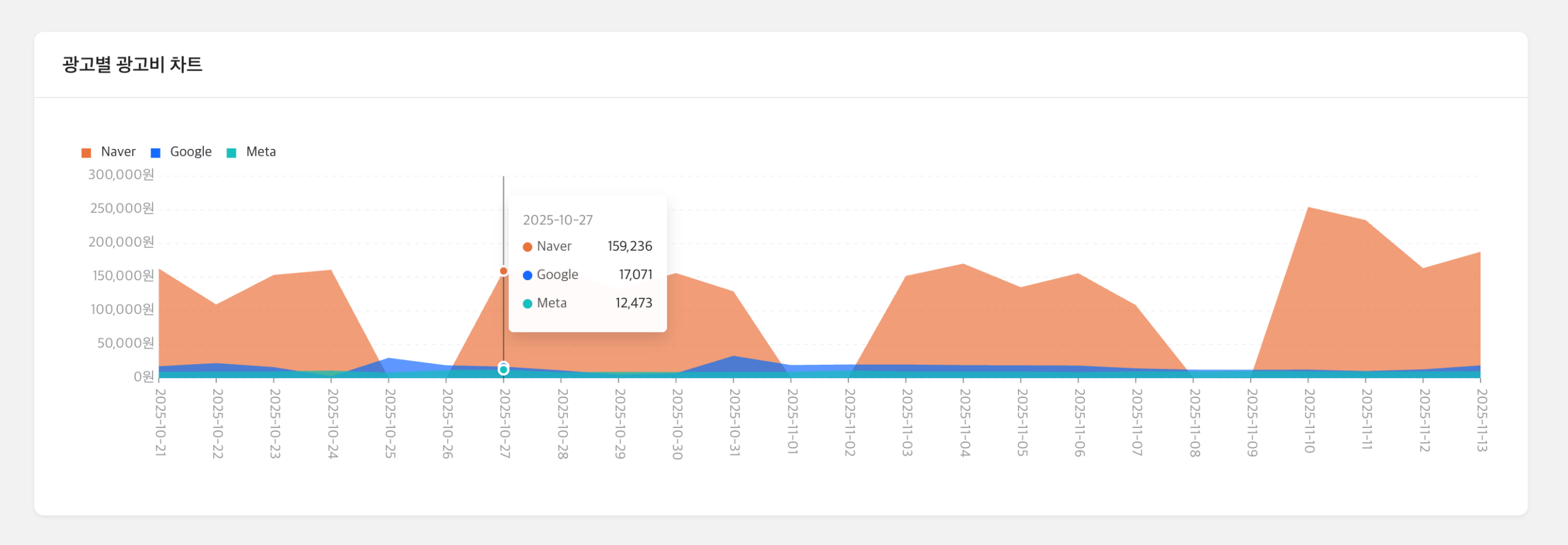The image size is (1568, 545).
Task: Click the teal Meta dot in tooltip
Action: point(527,303)
